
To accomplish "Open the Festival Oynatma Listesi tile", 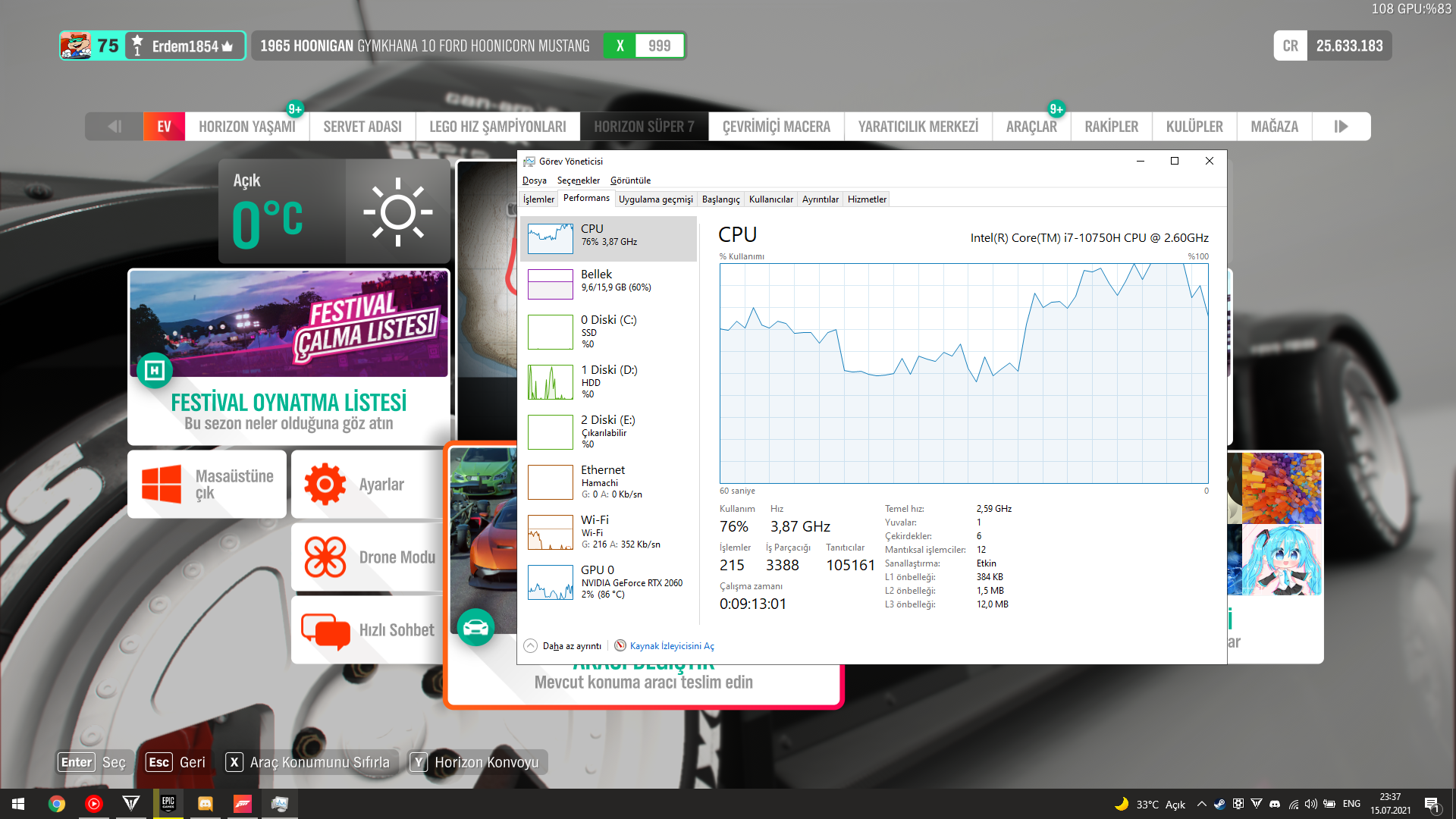I will tap(289, 356).
